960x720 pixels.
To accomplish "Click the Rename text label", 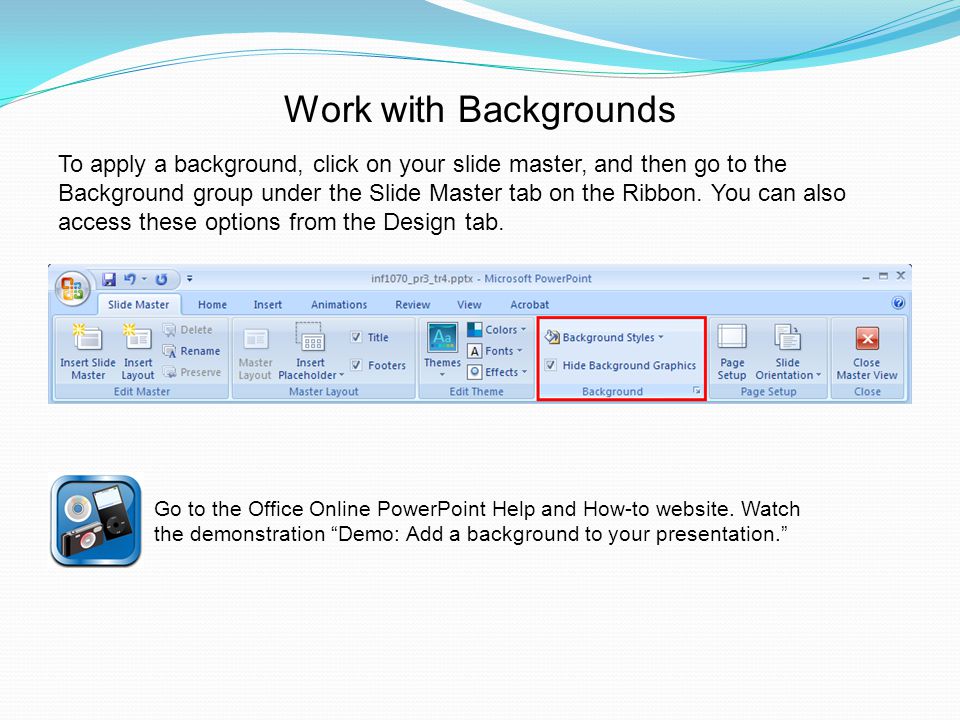I will tap(200, 351).
